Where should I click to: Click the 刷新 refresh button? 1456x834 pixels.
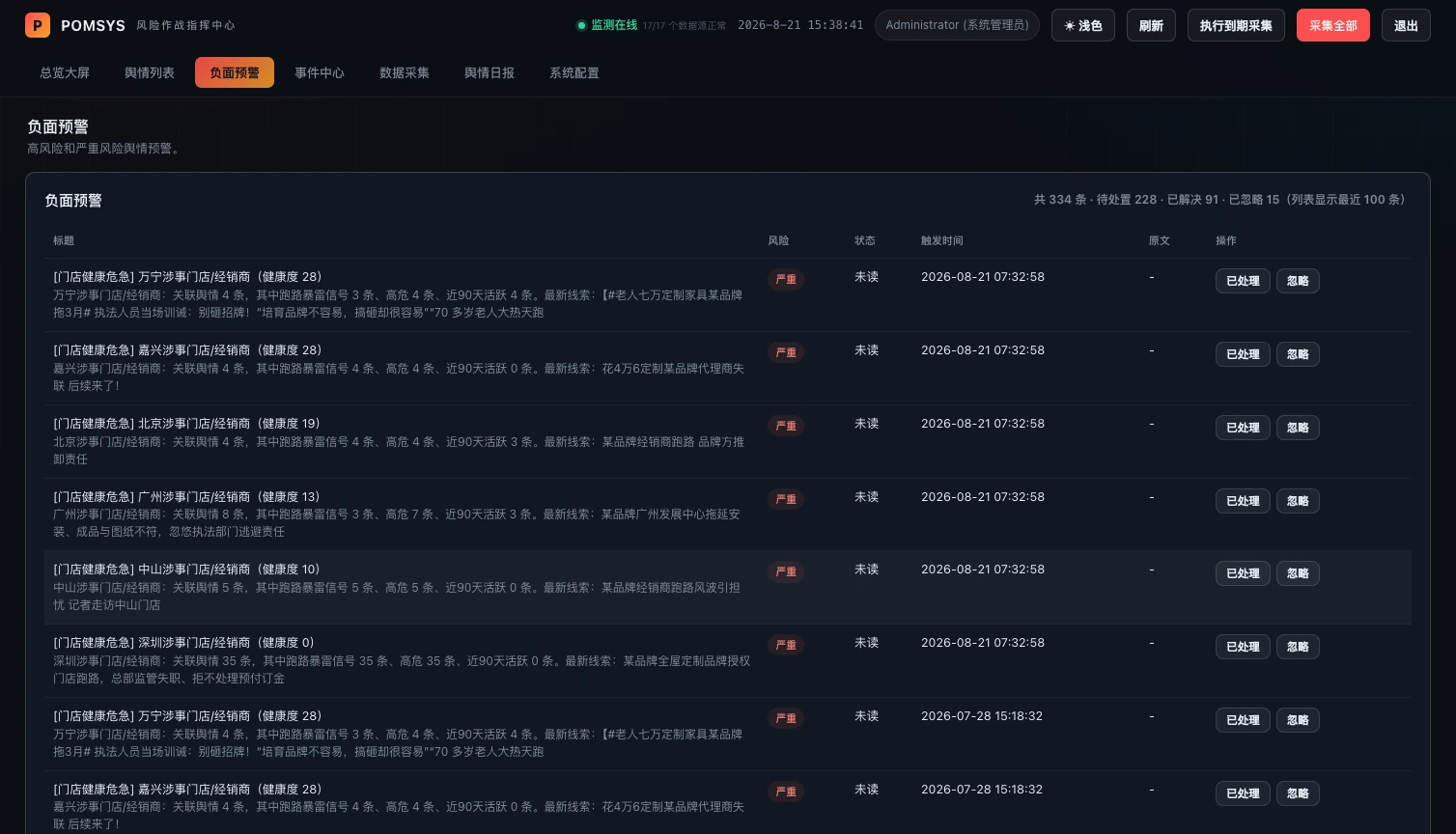pos(1151,25)
